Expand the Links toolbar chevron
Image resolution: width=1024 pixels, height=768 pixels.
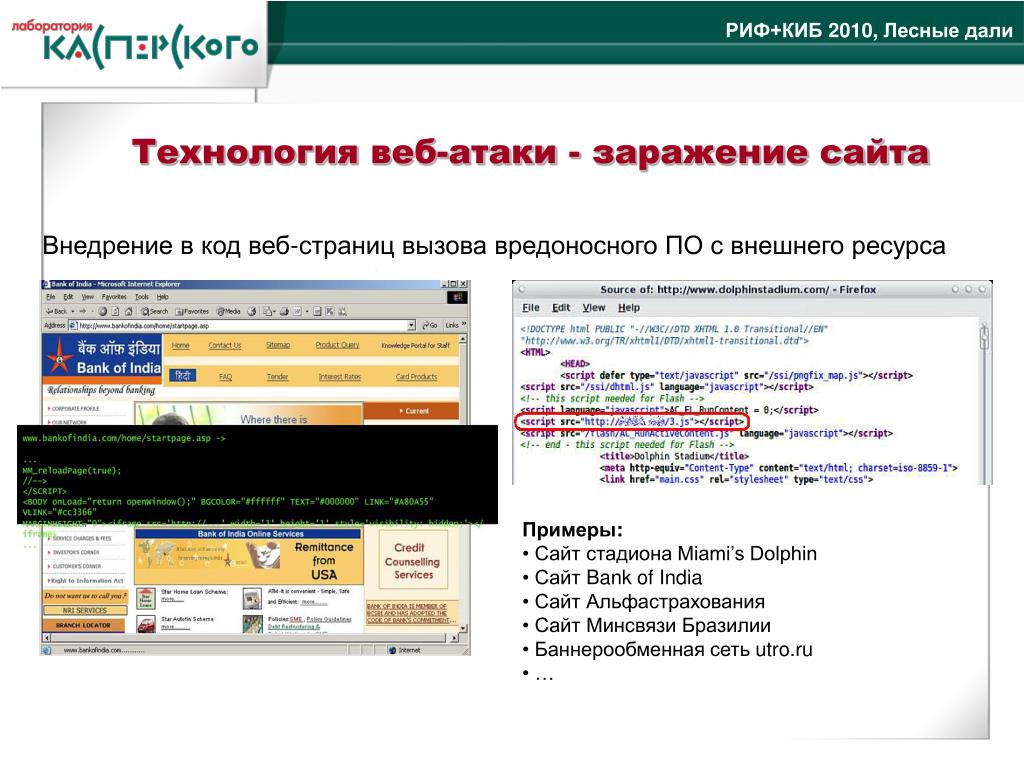point(464,324)
